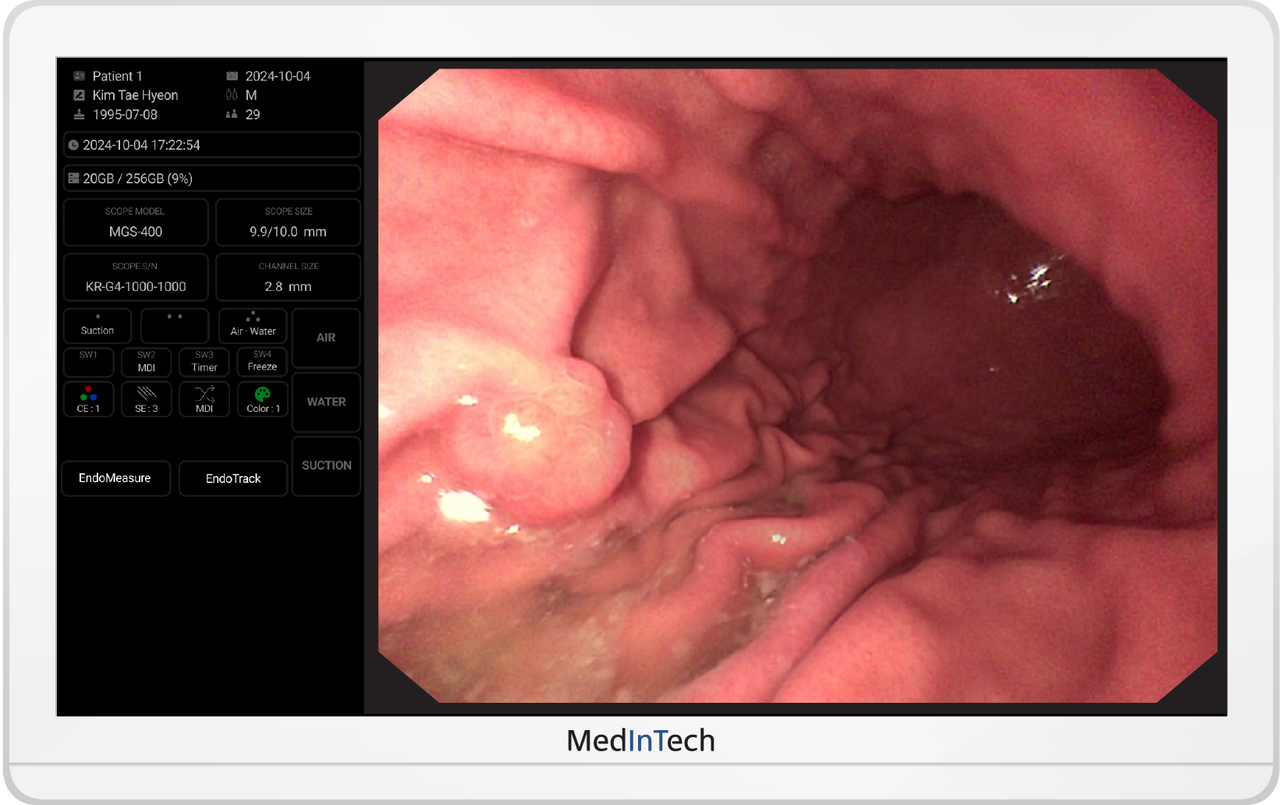Screen dimensions: 1280x805
Task: Click the patient name edit icon
Action: click(x=79, y=95)
